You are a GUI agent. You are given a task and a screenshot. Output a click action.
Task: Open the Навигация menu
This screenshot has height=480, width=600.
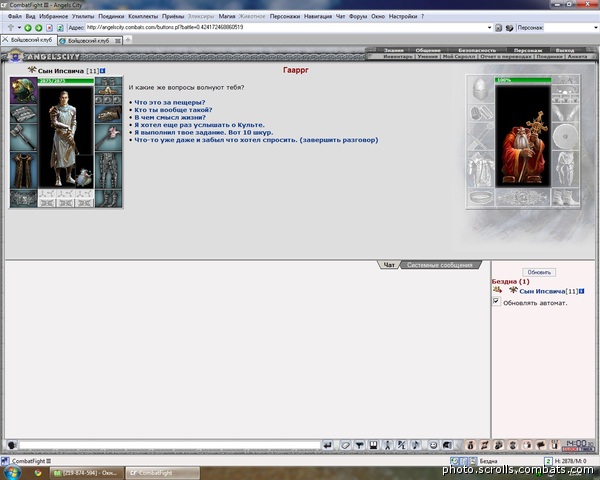click(318, 16)
